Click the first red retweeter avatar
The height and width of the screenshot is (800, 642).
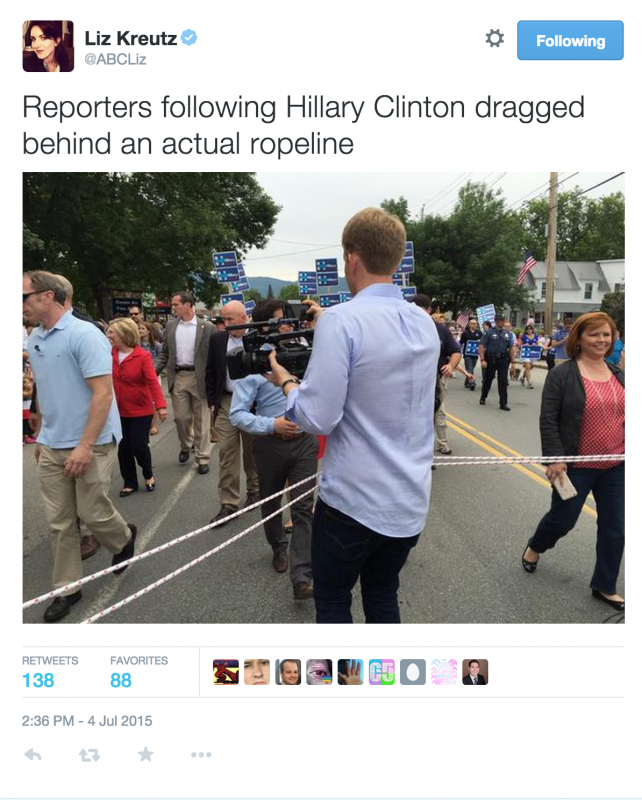pyautogui.click(x=226, y=671)
